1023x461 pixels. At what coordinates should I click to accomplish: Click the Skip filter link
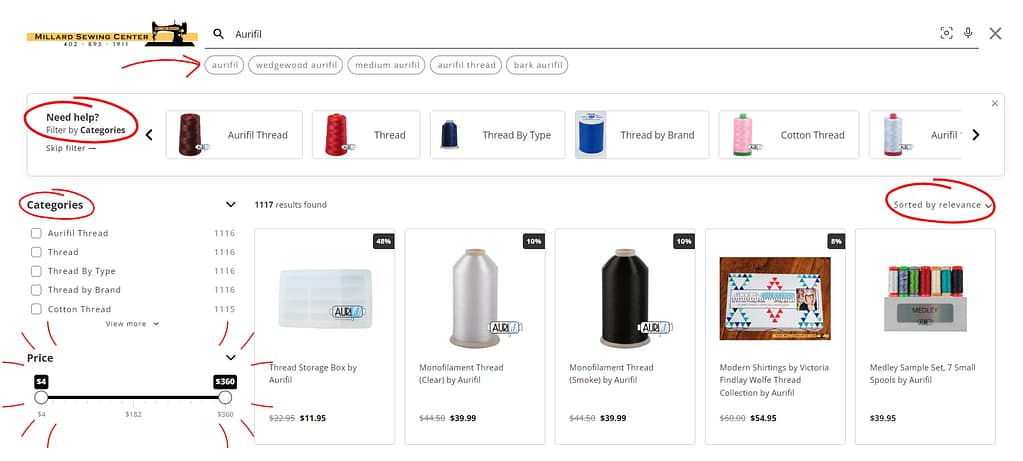tap(70, 148)
